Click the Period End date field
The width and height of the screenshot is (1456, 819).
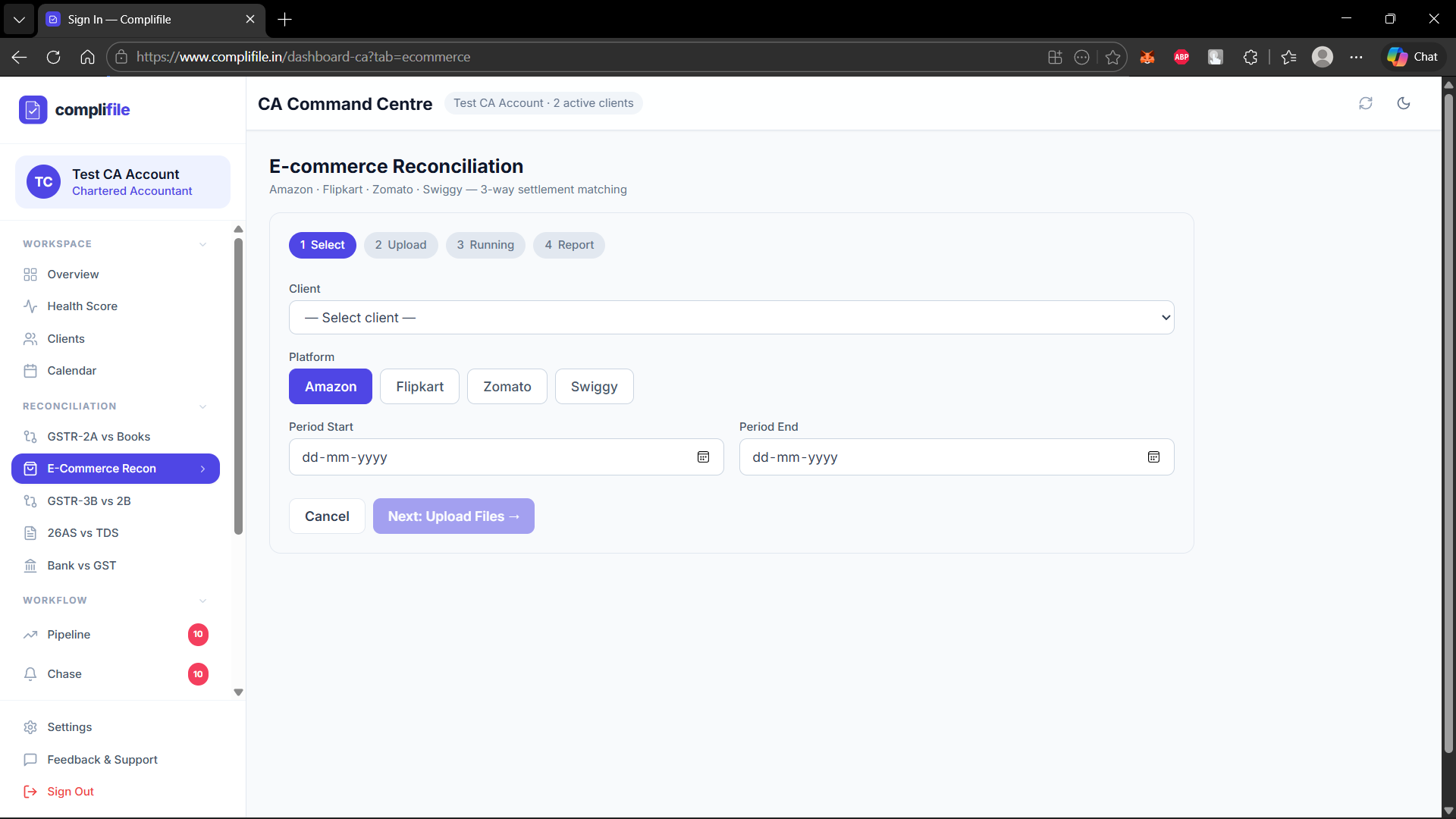point(956,457)
